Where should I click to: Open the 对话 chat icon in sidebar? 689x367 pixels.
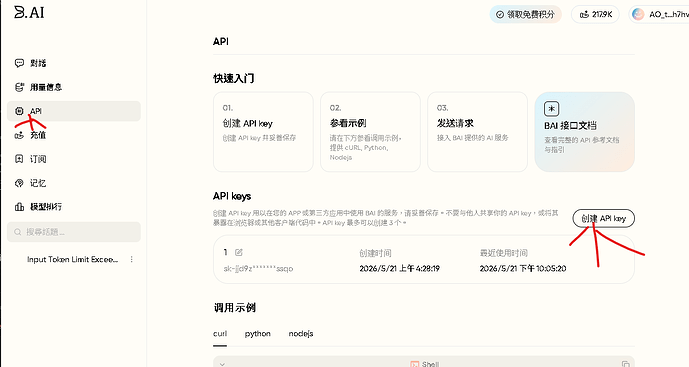tap(19, 63)
